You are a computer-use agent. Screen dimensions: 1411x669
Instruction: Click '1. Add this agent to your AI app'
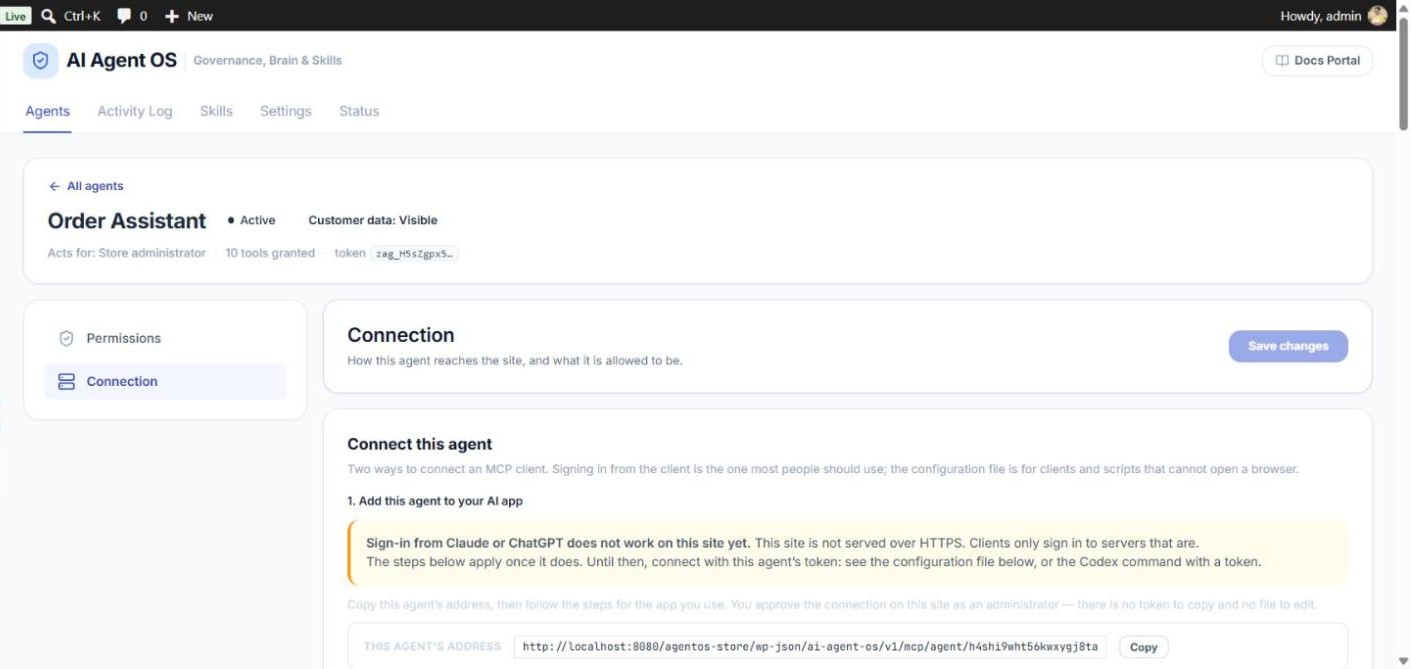(435, 501)
